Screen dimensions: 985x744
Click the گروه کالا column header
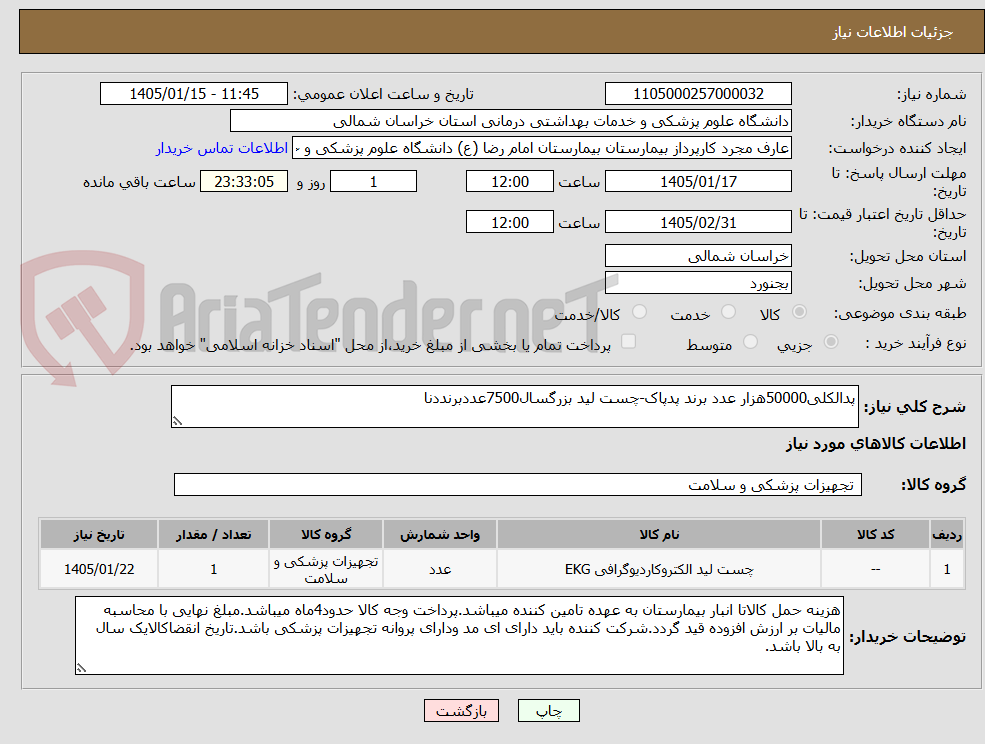325,534
